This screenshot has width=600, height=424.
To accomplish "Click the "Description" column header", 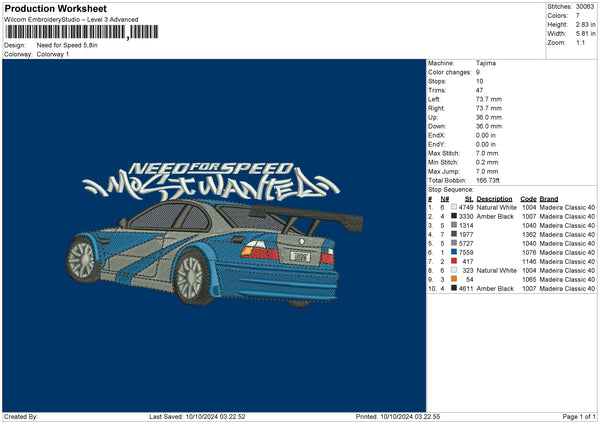I will click(494, 199).
